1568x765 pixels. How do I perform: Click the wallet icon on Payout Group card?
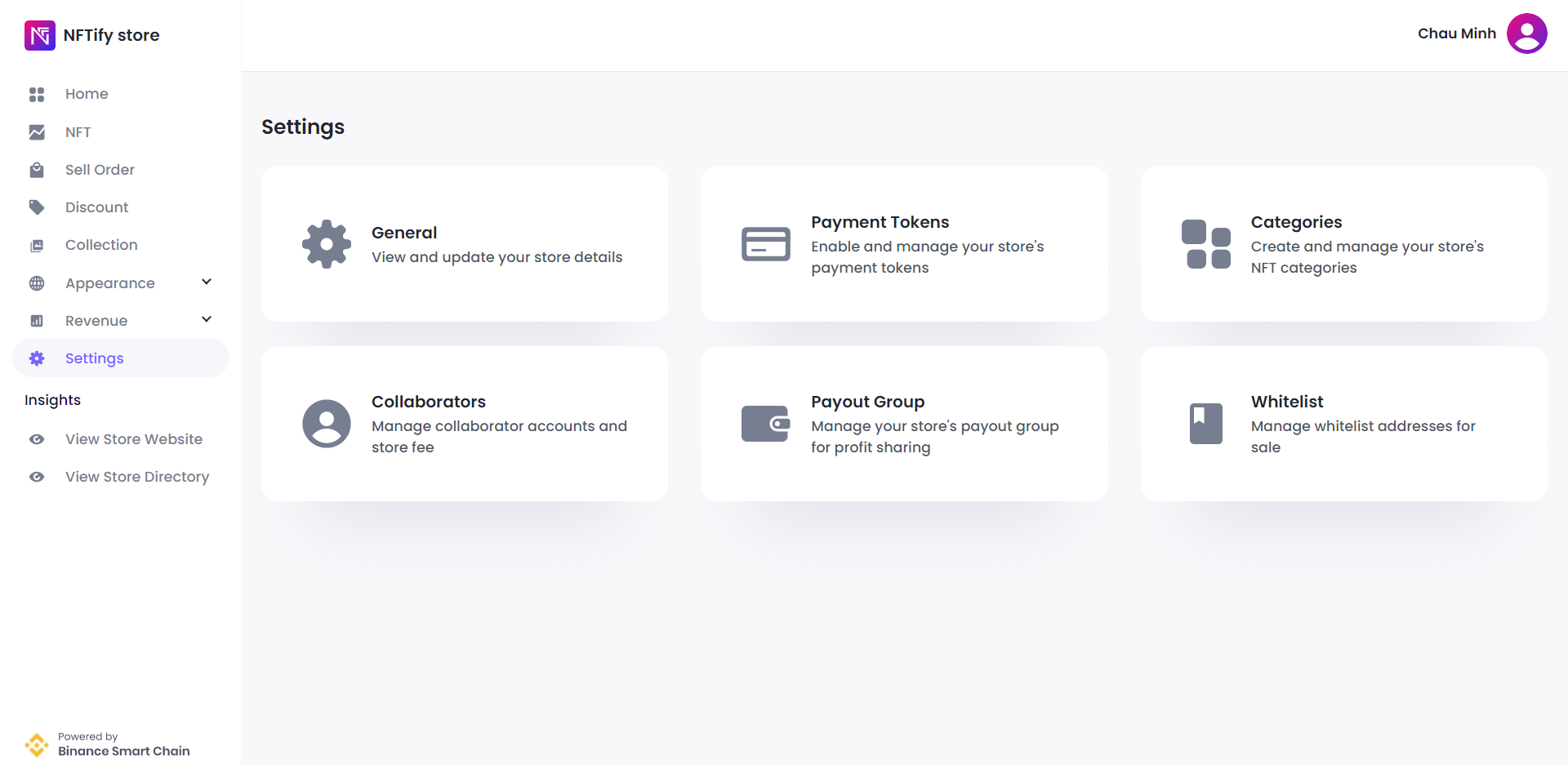click(766, 424)
